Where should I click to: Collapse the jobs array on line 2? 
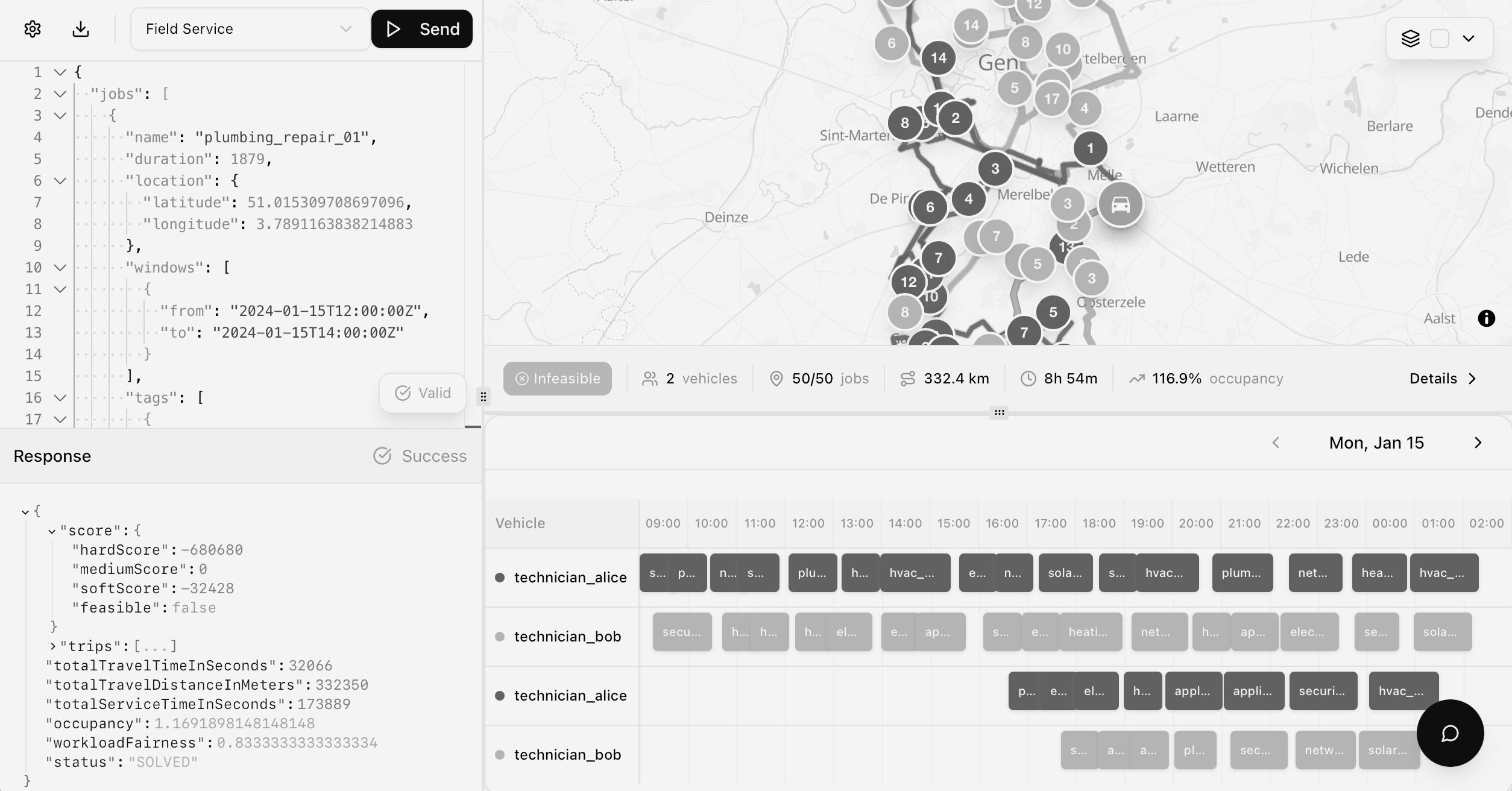60,94
